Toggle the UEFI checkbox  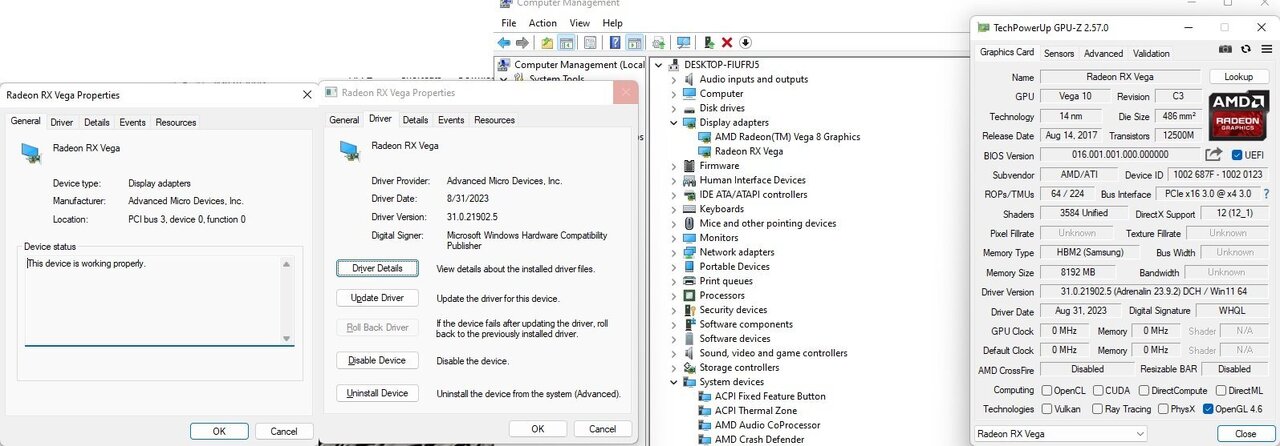click(x=1237, y=155)
